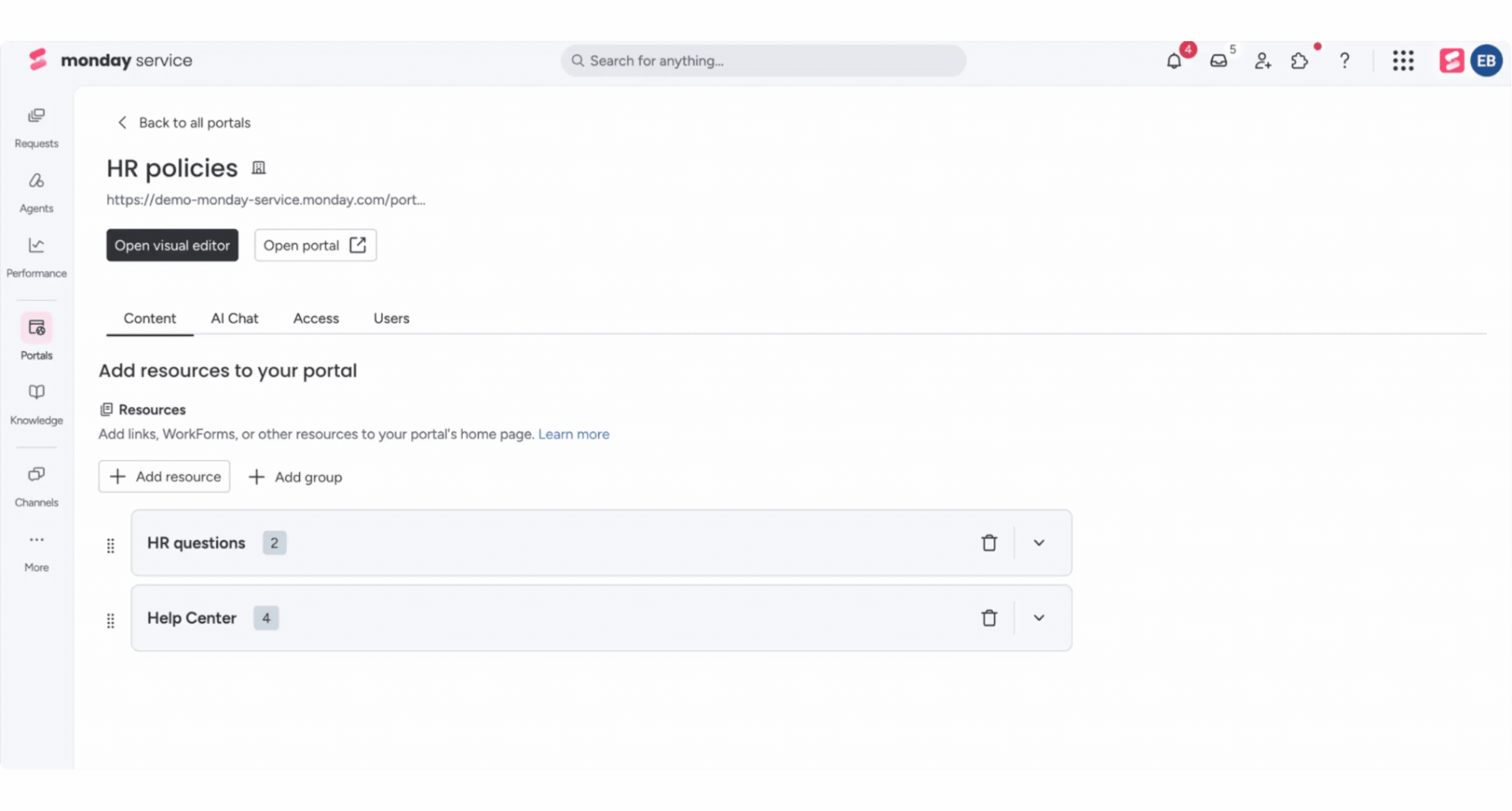Click the monday service product icon in header
Viewport: 1512px width, 811px height.
tap(1452, 60)
